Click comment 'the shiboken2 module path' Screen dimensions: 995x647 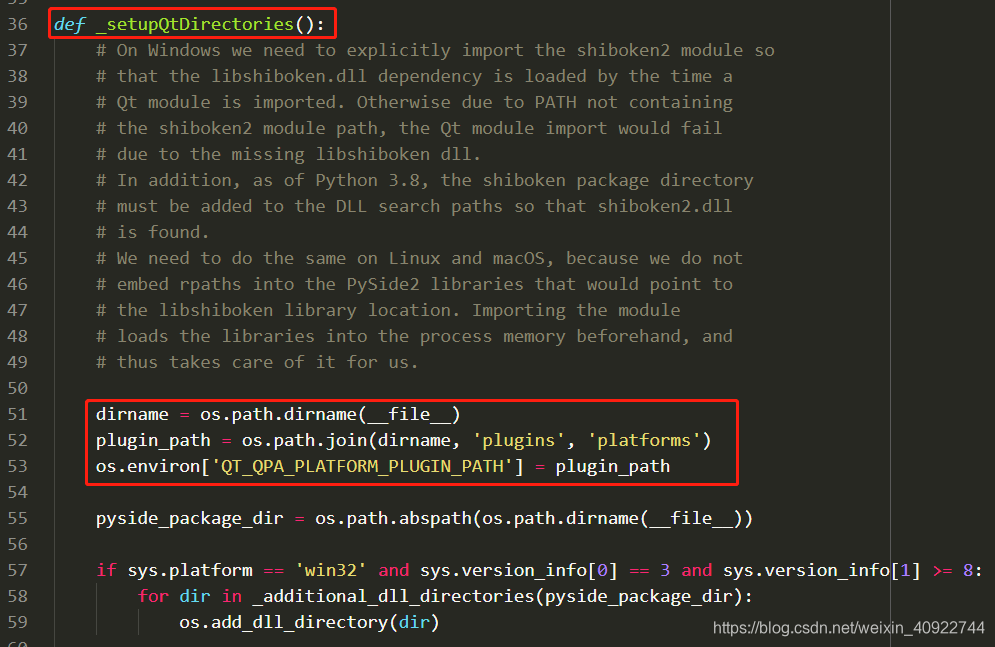[x=409, y=128]
